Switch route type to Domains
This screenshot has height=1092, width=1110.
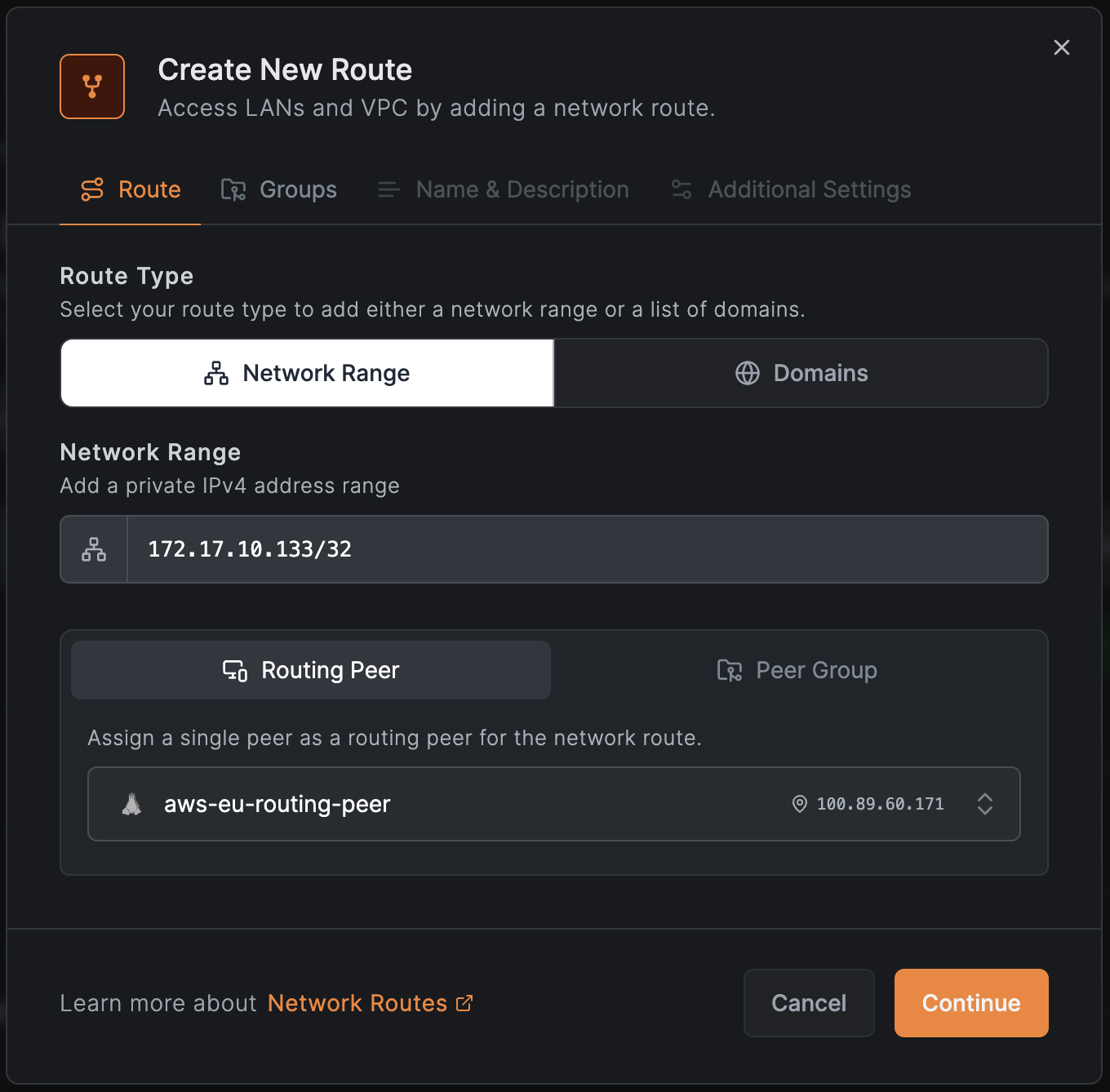pos(801,373)
